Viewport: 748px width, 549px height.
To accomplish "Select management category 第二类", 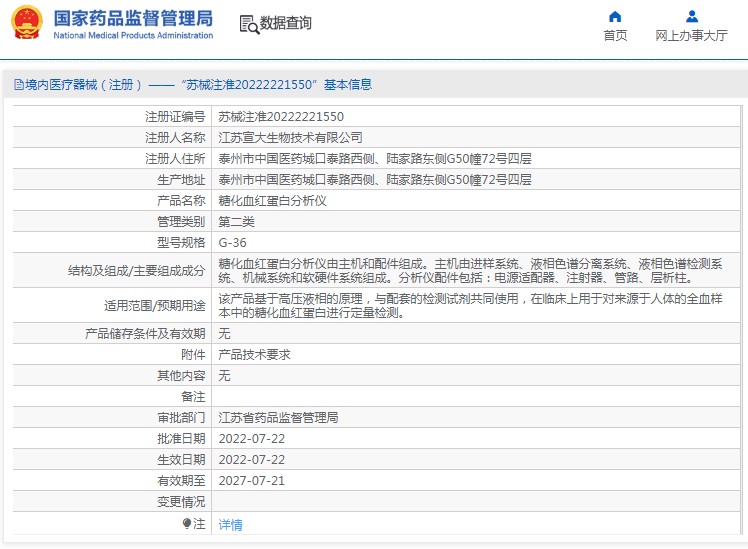I will pyautogui.click(x=236, y=222).
